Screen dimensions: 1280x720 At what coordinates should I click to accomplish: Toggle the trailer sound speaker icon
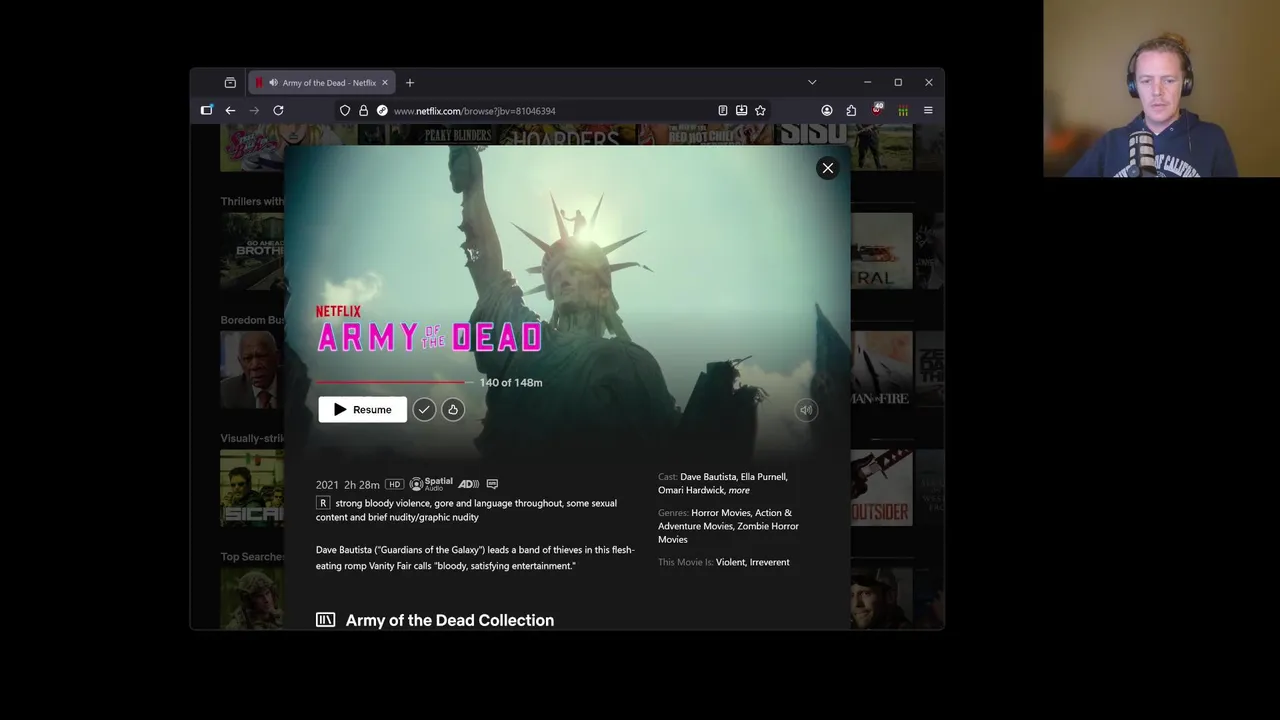click(x=806, y=409)
